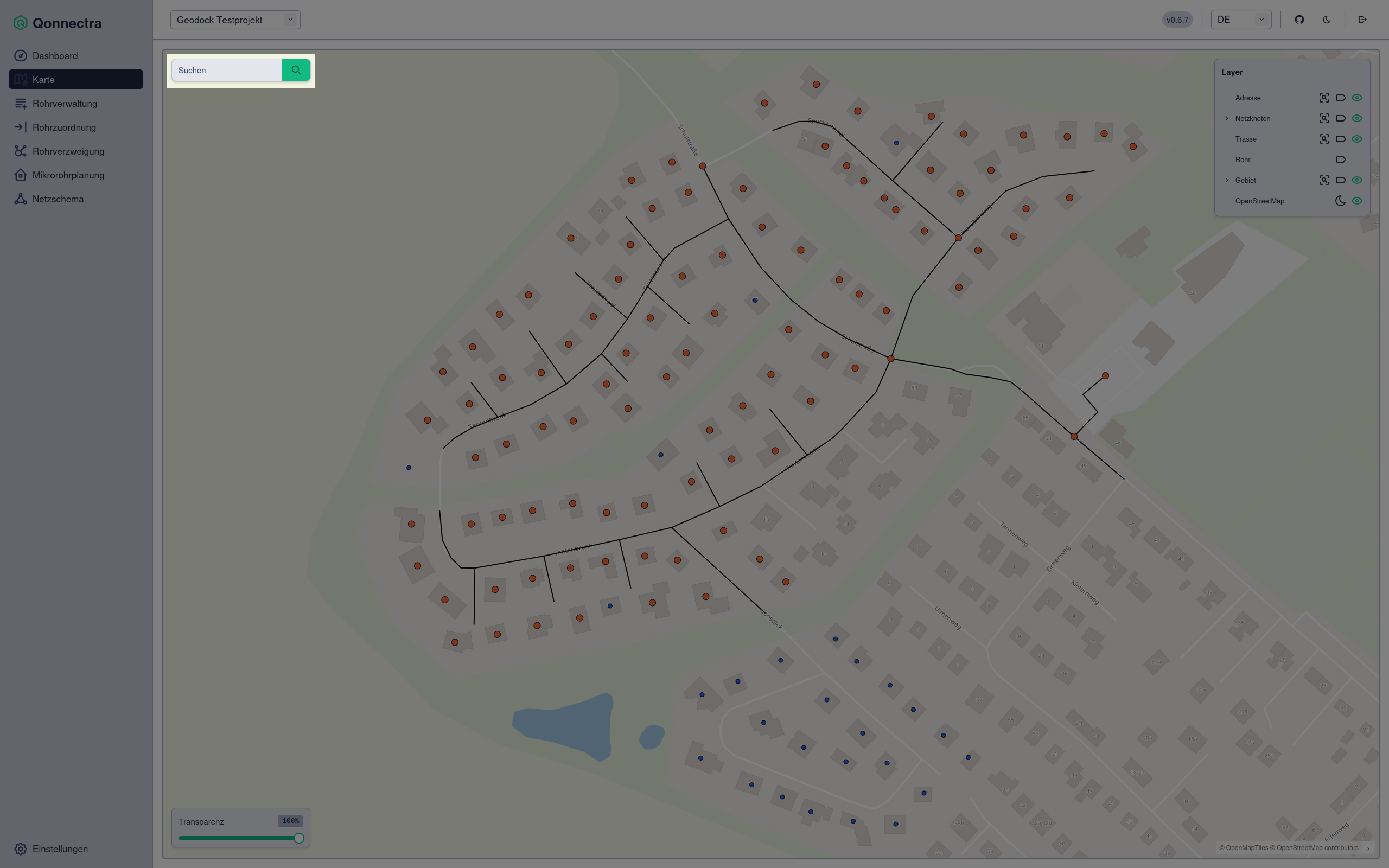Click the Transparenz slider handle
1389x868 pixels.
(x=298, y=838)
